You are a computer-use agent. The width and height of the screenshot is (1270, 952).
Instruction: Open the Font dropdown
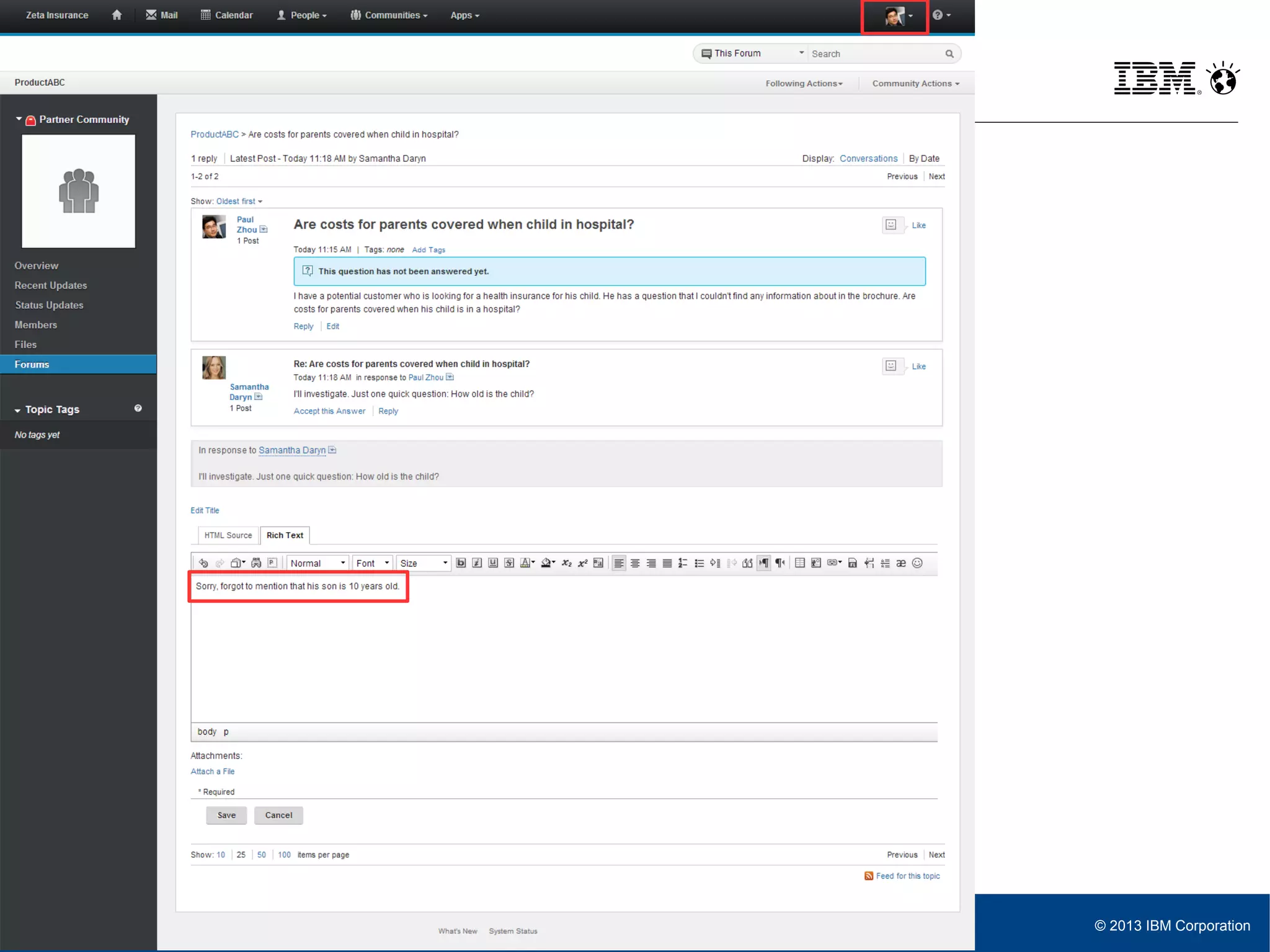pos(372,563)
